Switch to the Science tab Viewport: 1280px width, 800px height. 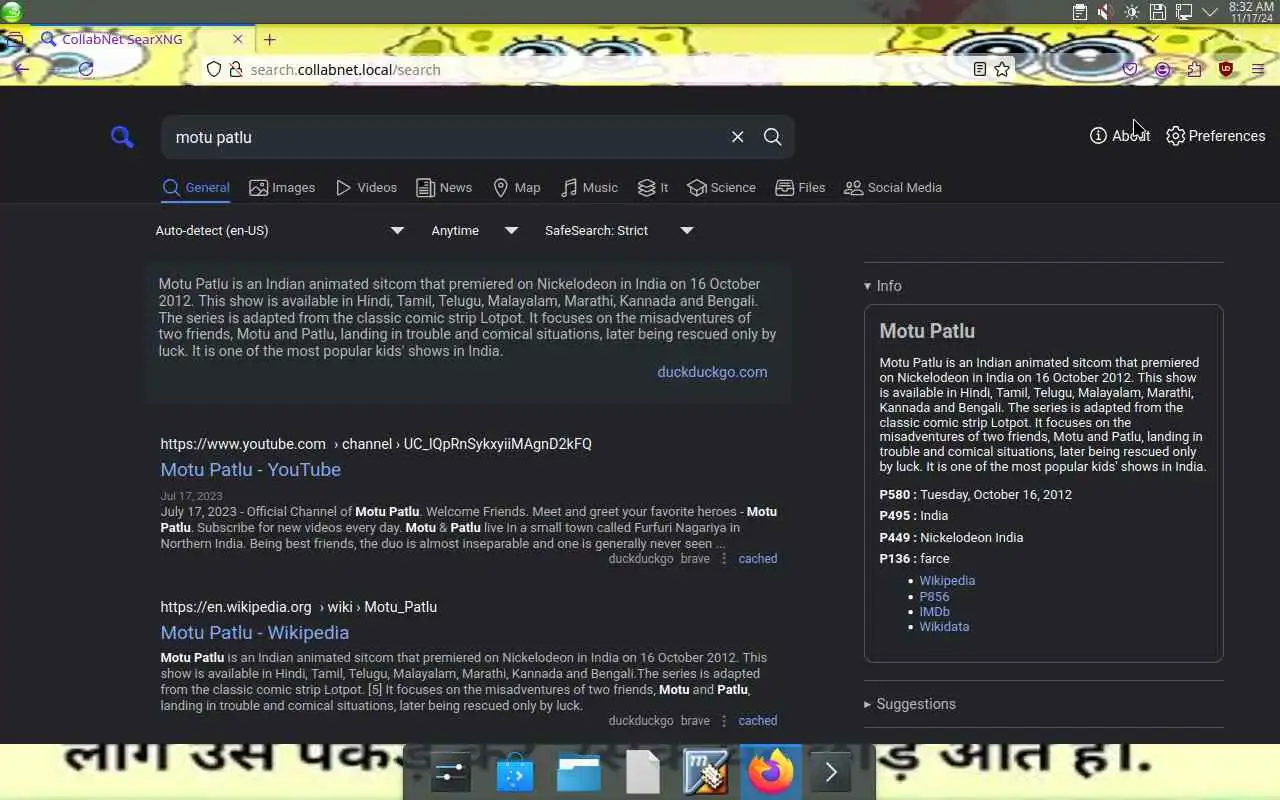[722, 187]
